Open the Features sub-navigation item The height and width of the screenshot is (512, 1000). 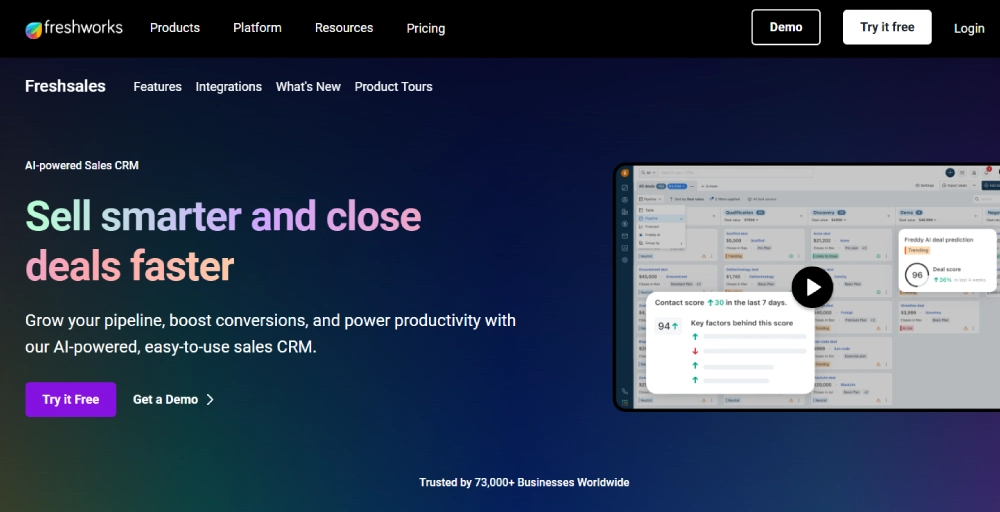(x=158, y=87)
